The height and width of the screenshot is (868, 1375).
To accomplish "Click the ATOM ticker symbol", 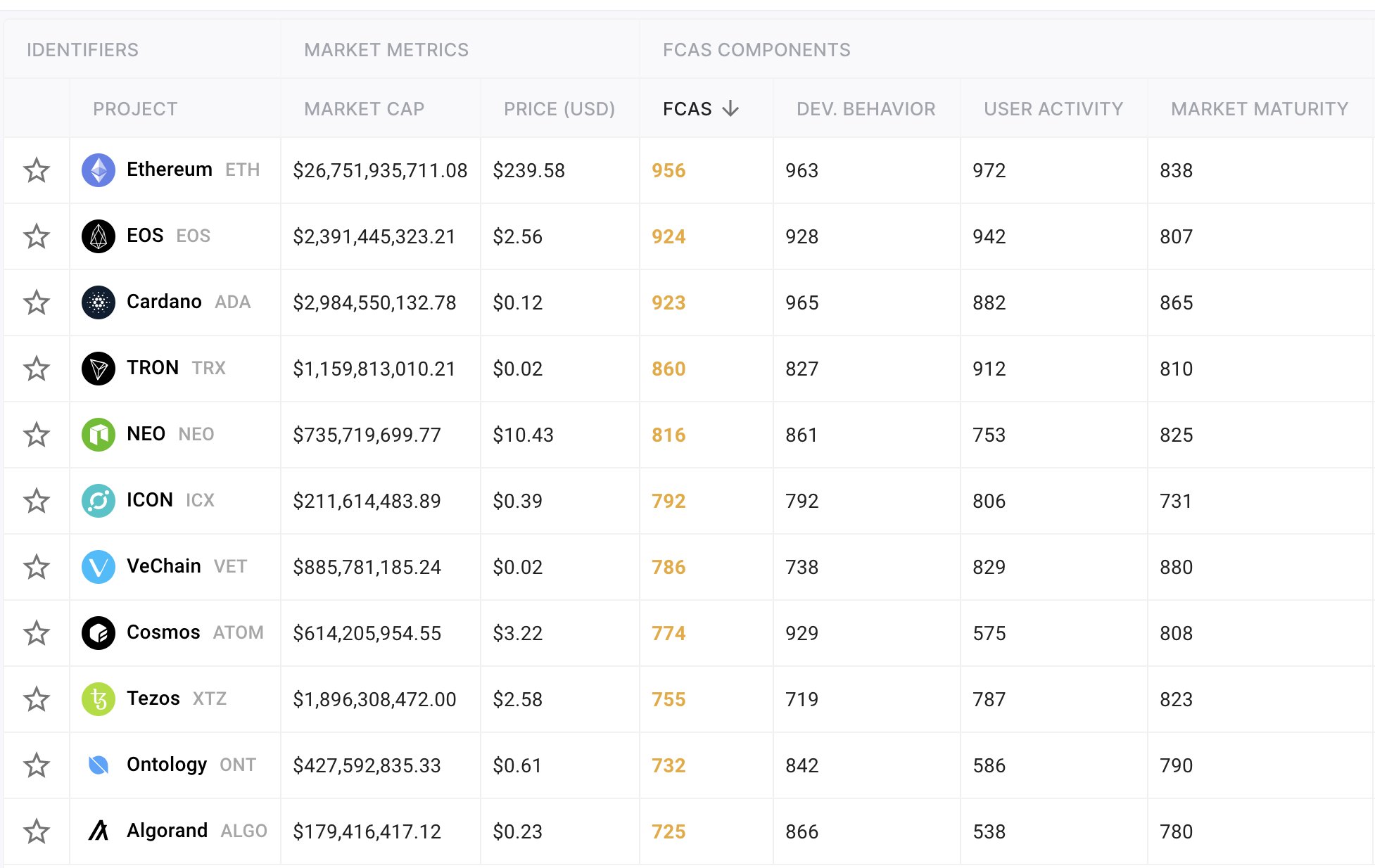I will coord(239,633).
